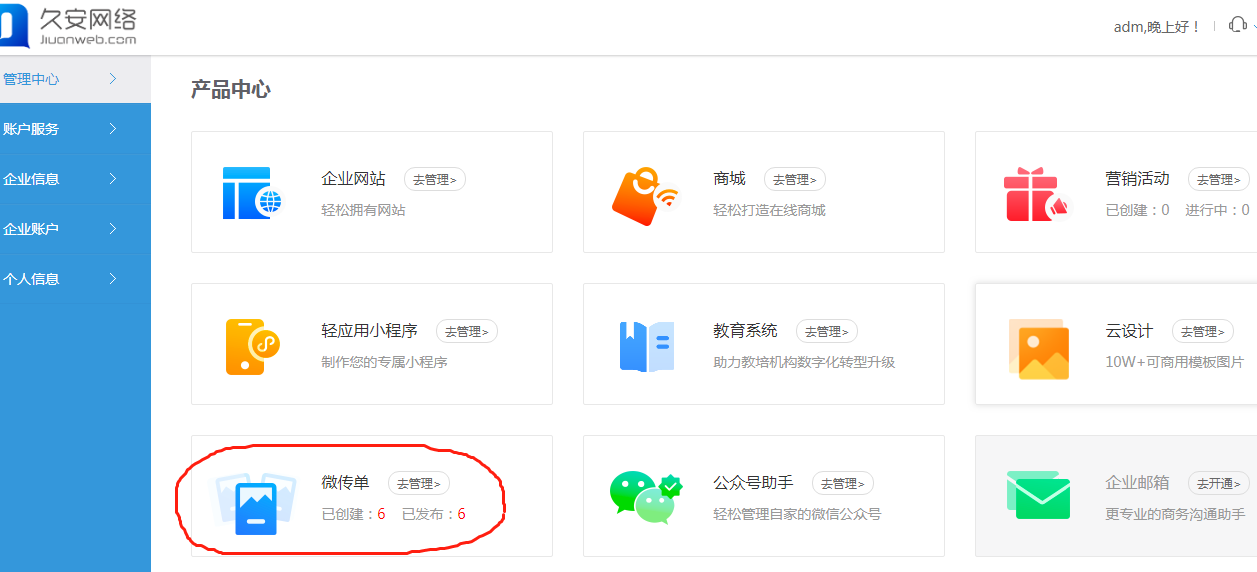The image size is (1257, 572).
Task: Click 更专业的商务沟通助手 description text
Action: (x=1175, y=514)
